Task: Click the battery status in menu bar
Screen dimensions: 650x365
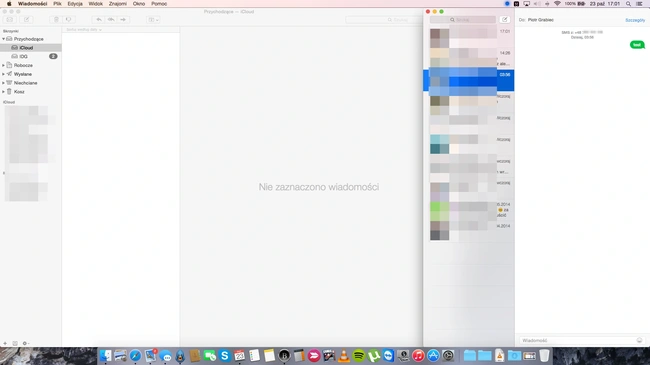Action: pyautogui.click(x=575, y=4)
